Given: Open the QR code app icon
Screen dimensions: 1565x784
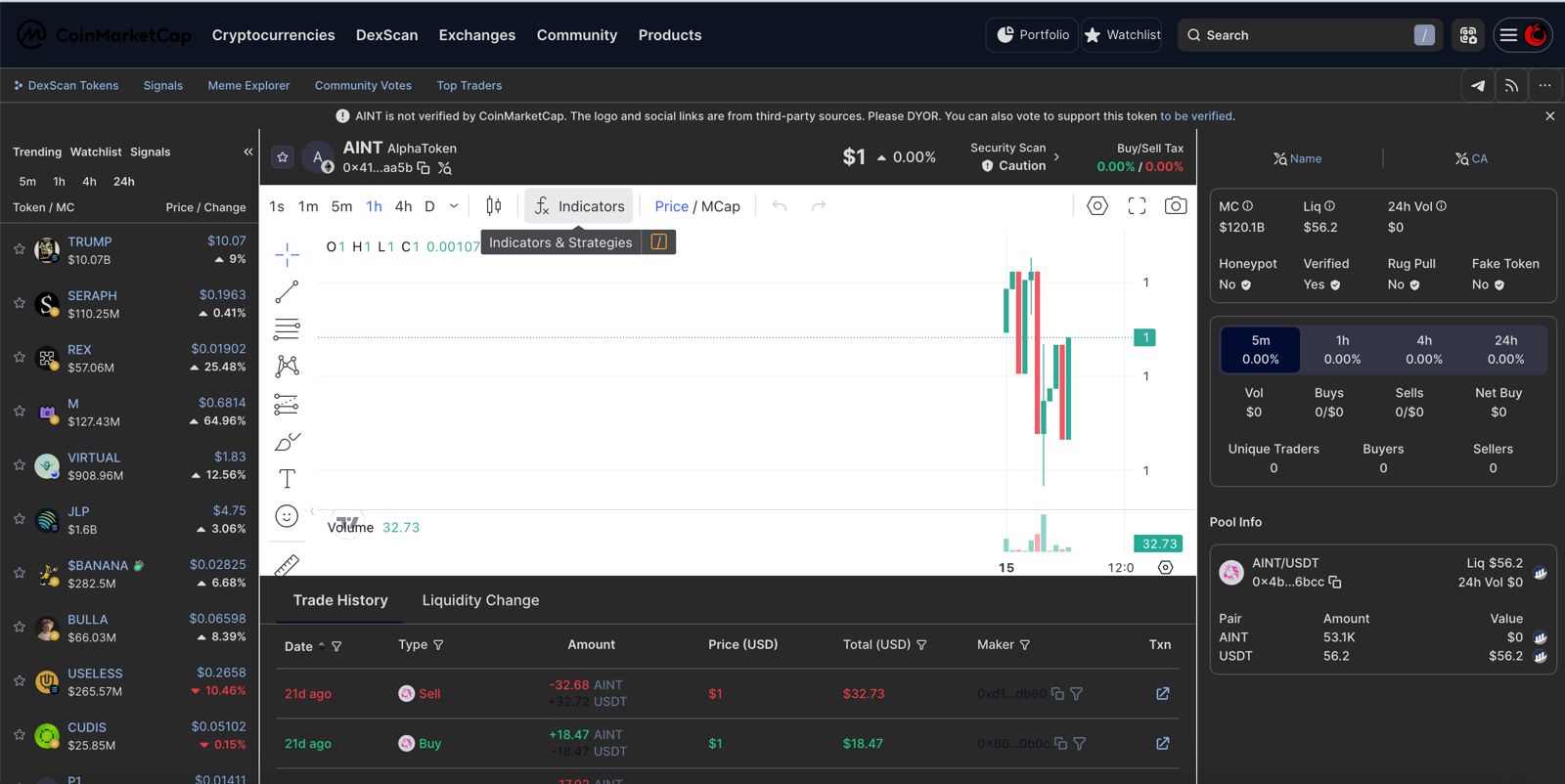Looking at the screenshot, I should tap(1468, 35).
